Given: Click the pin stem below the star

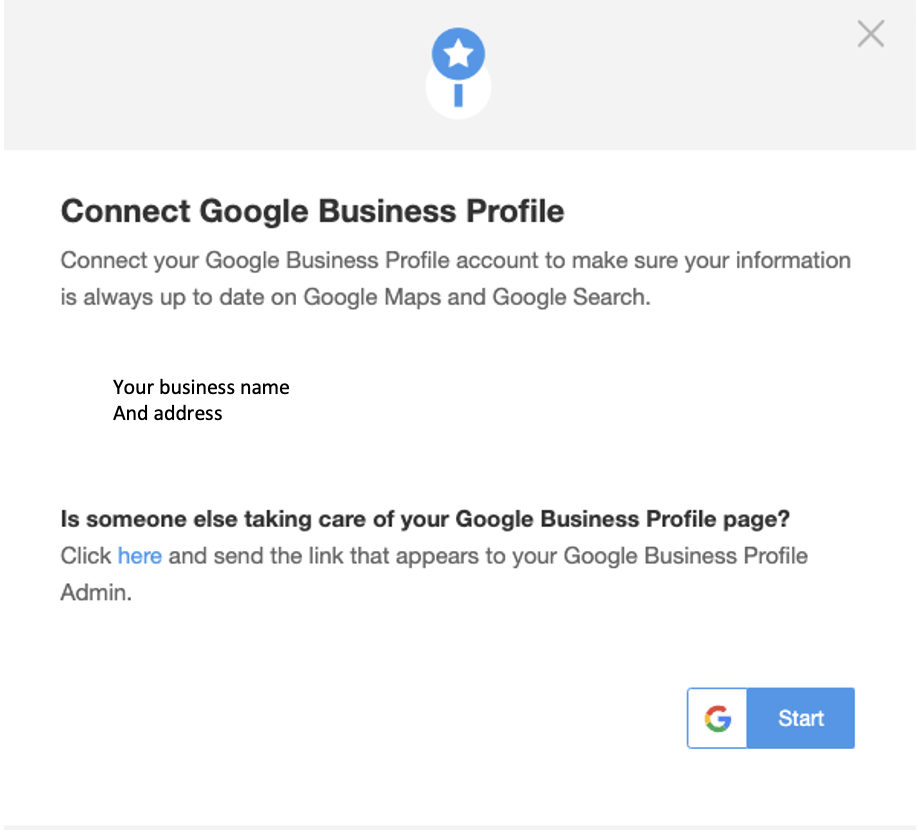Looking at the screenshot, I should tap(458, 95).
